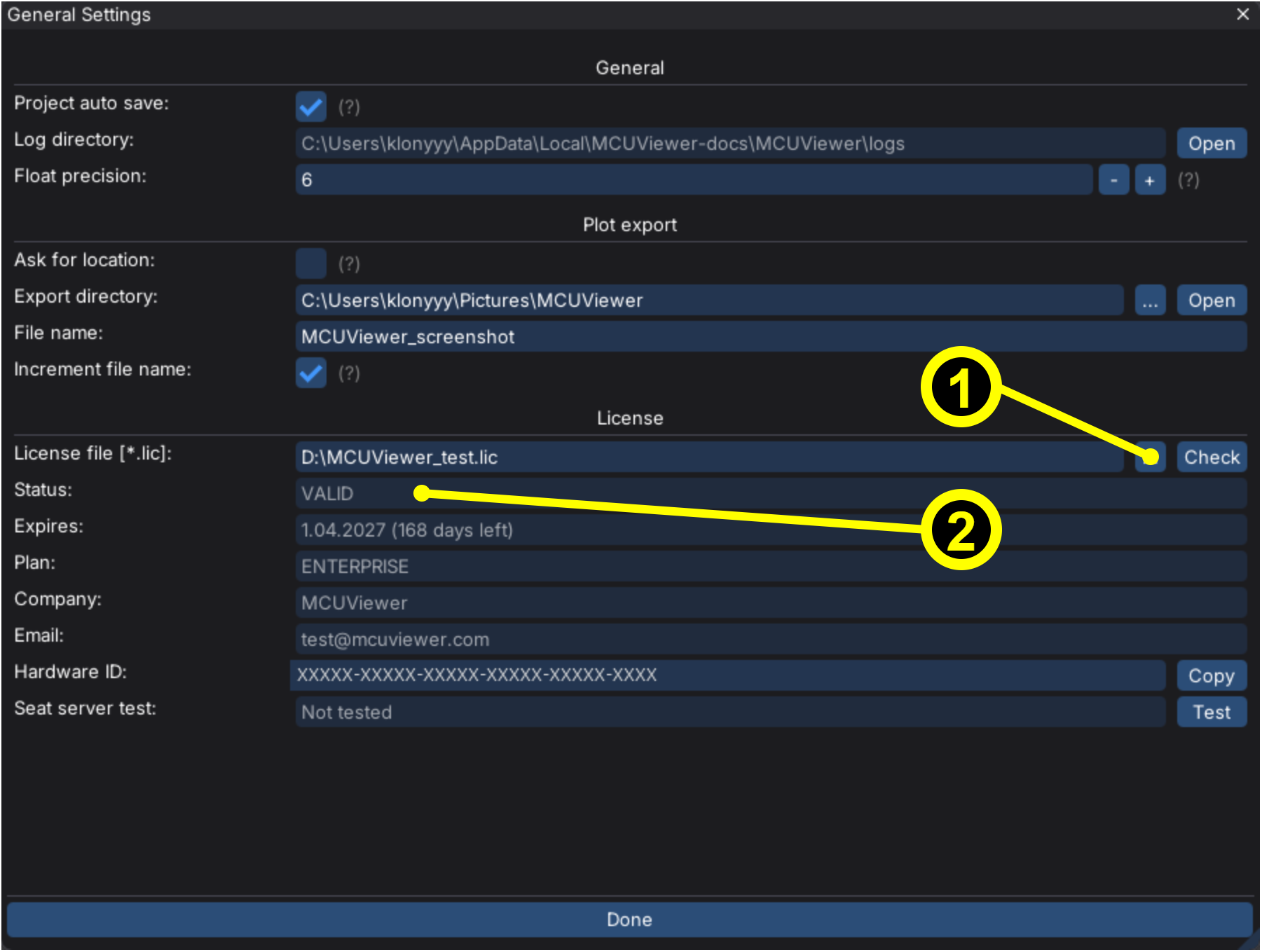
Task: Click the Hardware ID field
Action: 727,675
